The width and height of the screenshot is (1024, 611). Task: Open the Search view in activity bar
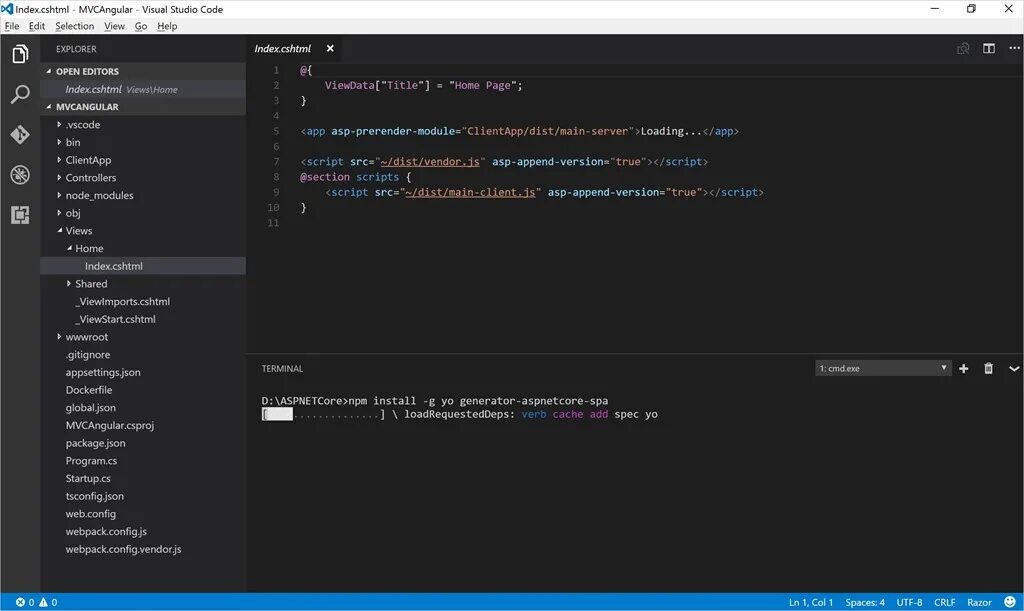pyautogui.click(x=20, y=95)
